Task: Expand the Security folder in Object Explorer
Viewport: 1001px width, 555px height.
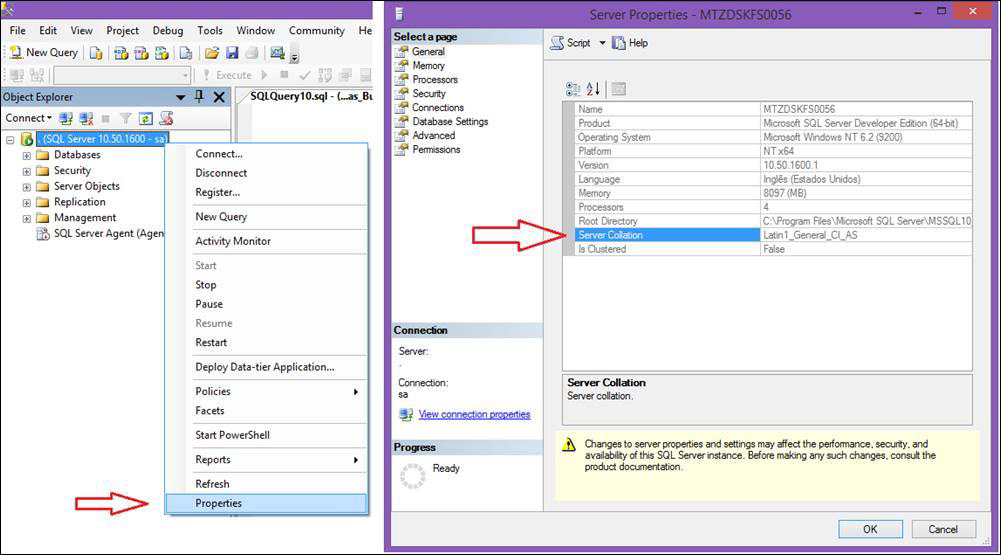Action: tap(26, 171)
